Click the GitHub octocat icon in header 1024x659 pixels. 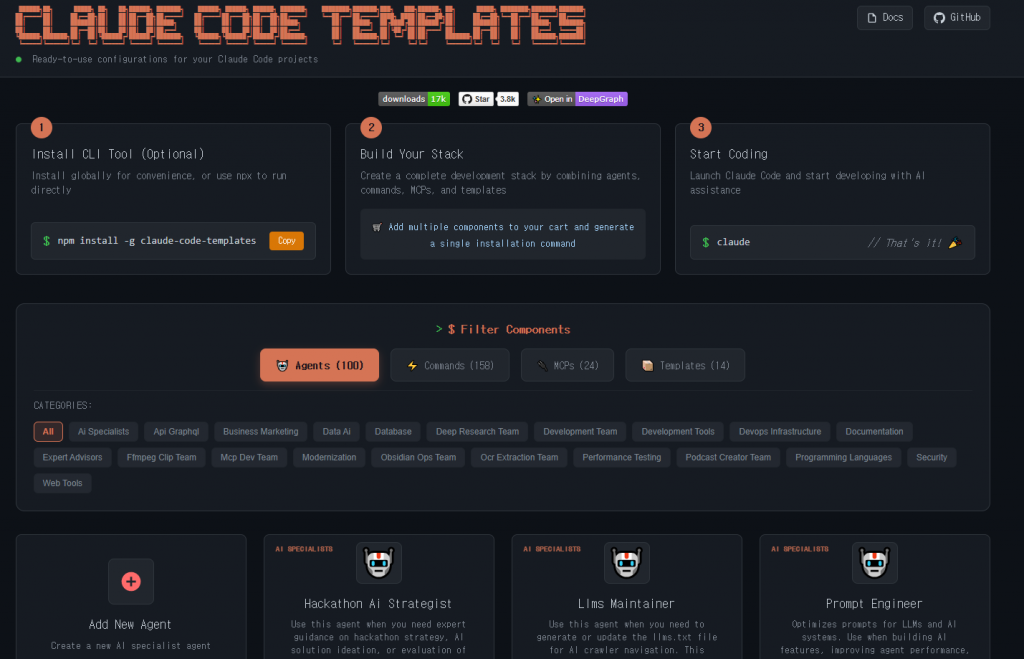click(x=939, y=18)
